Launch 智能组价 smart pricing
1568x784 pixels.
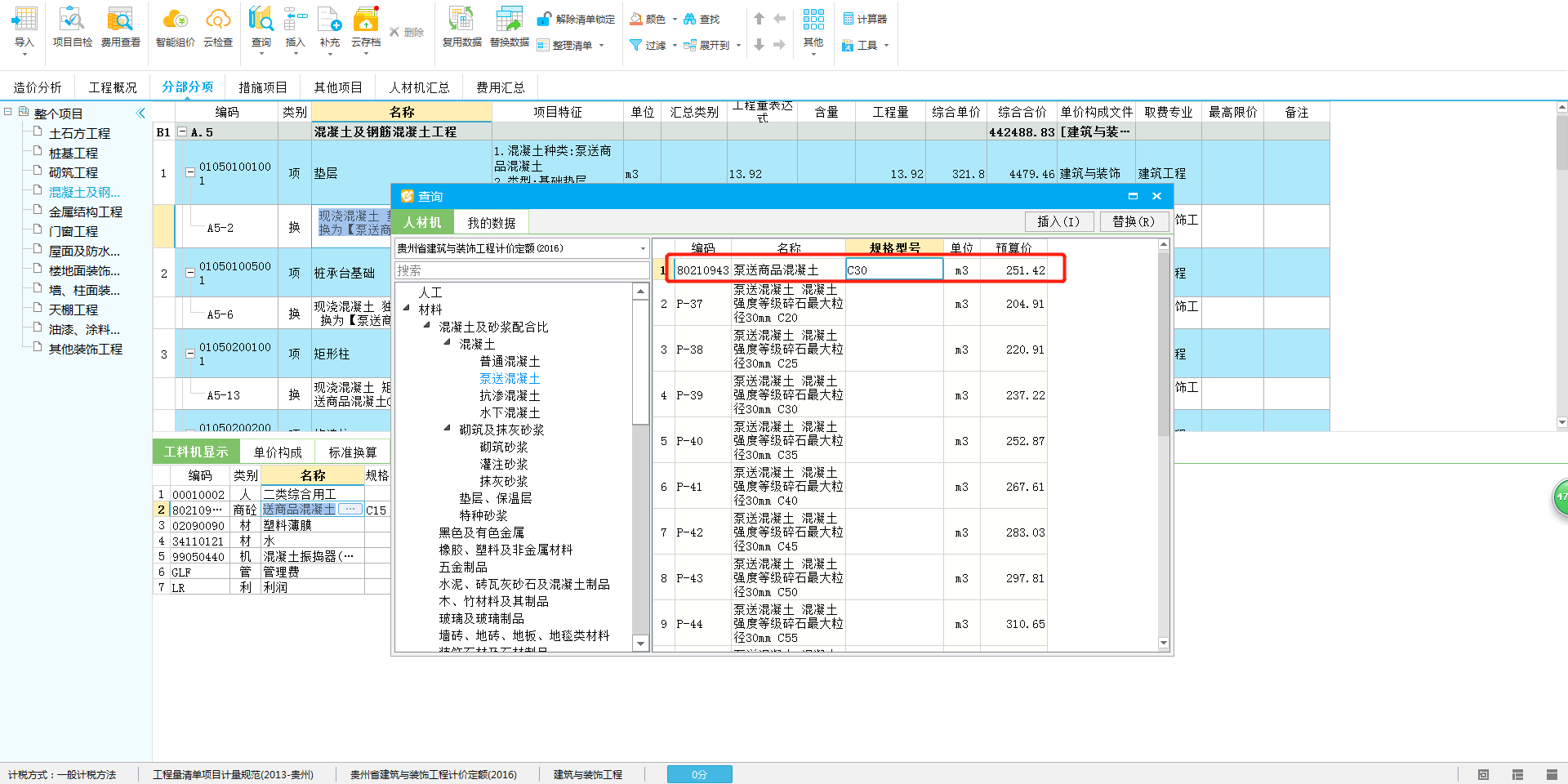(x=175, y=28)
